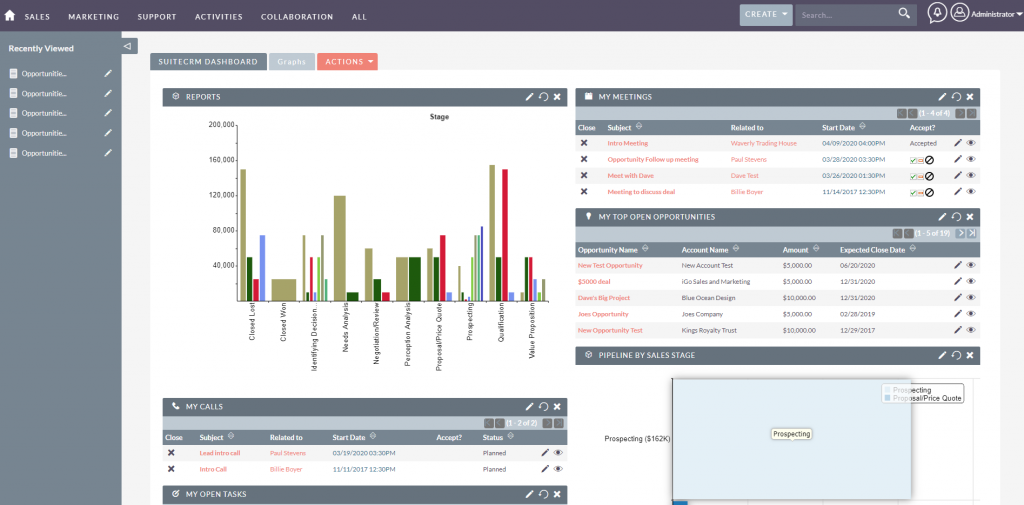Open the MARKETING menu

pyautogui.click(x=93, y=16)
